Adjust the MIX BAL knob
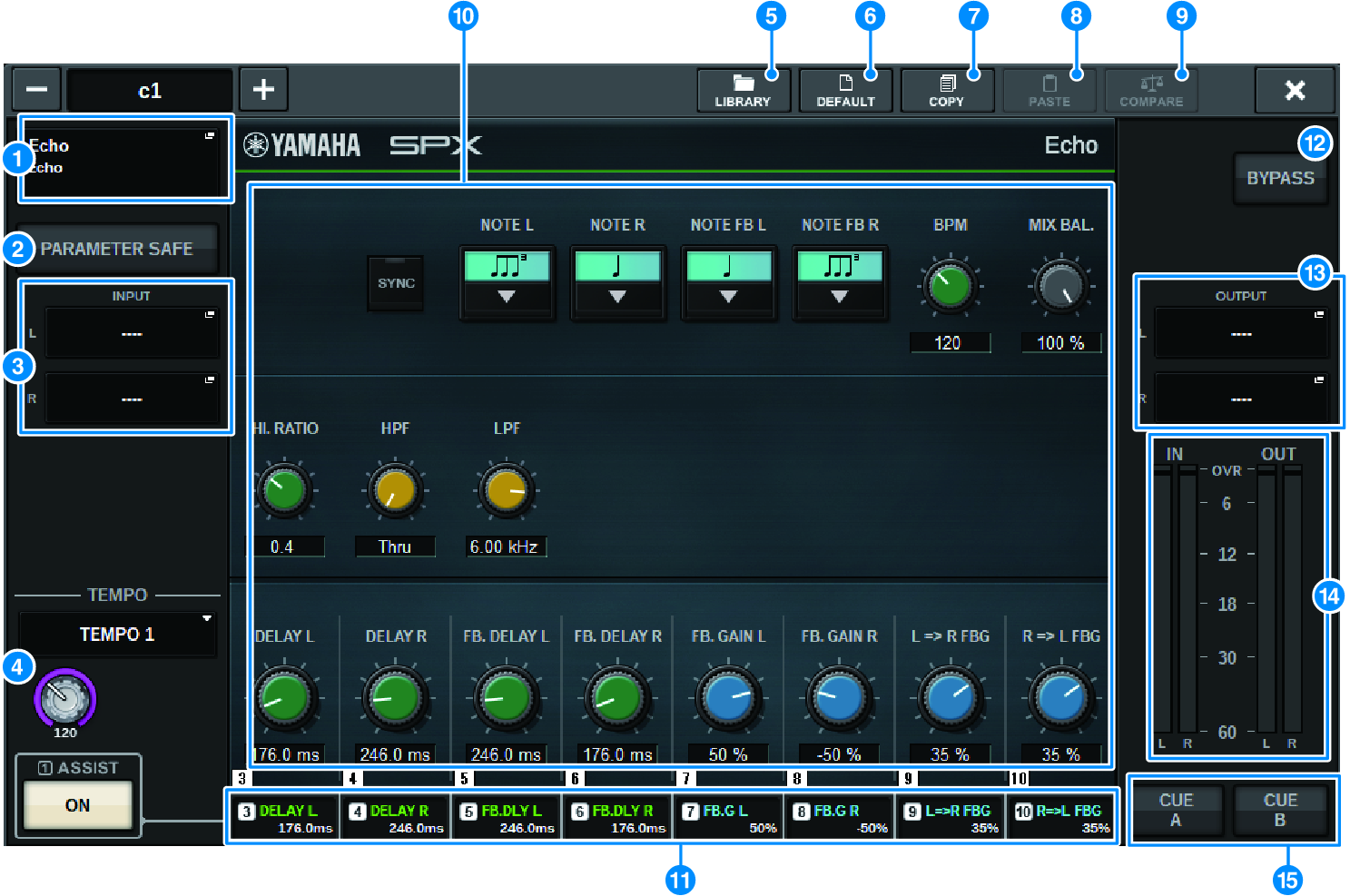Screen dimensions: 1350x896 click(1060, 285)
